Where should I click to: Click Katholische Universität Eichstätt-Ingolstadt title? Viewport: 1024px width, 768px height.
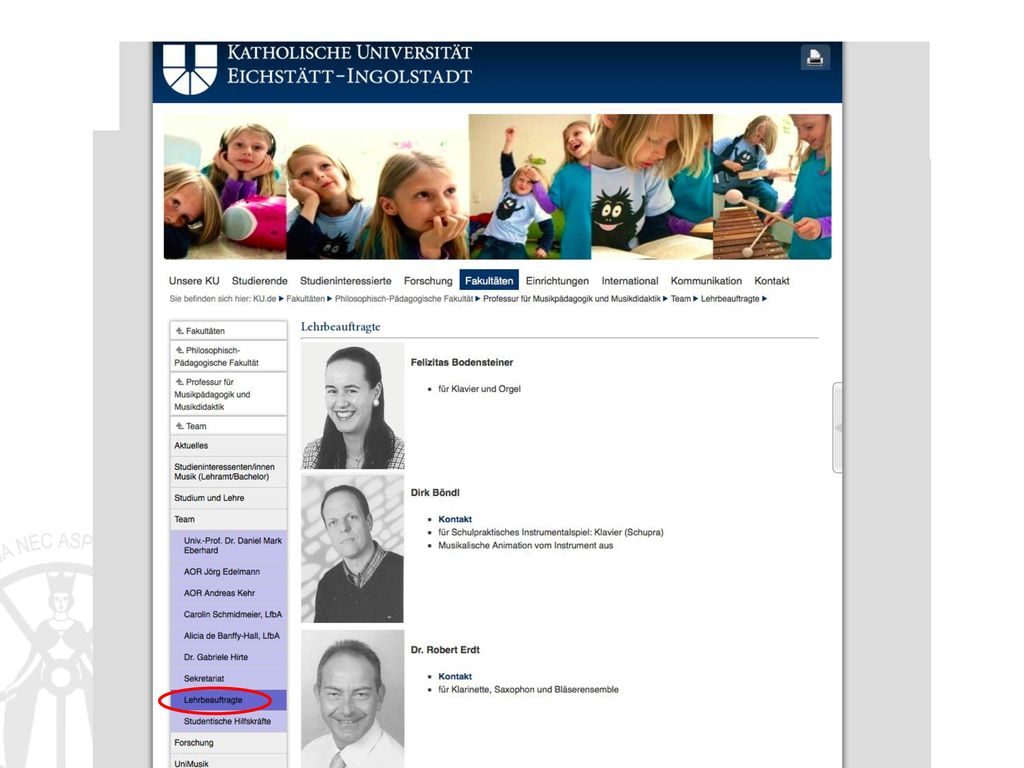[349, 64]
